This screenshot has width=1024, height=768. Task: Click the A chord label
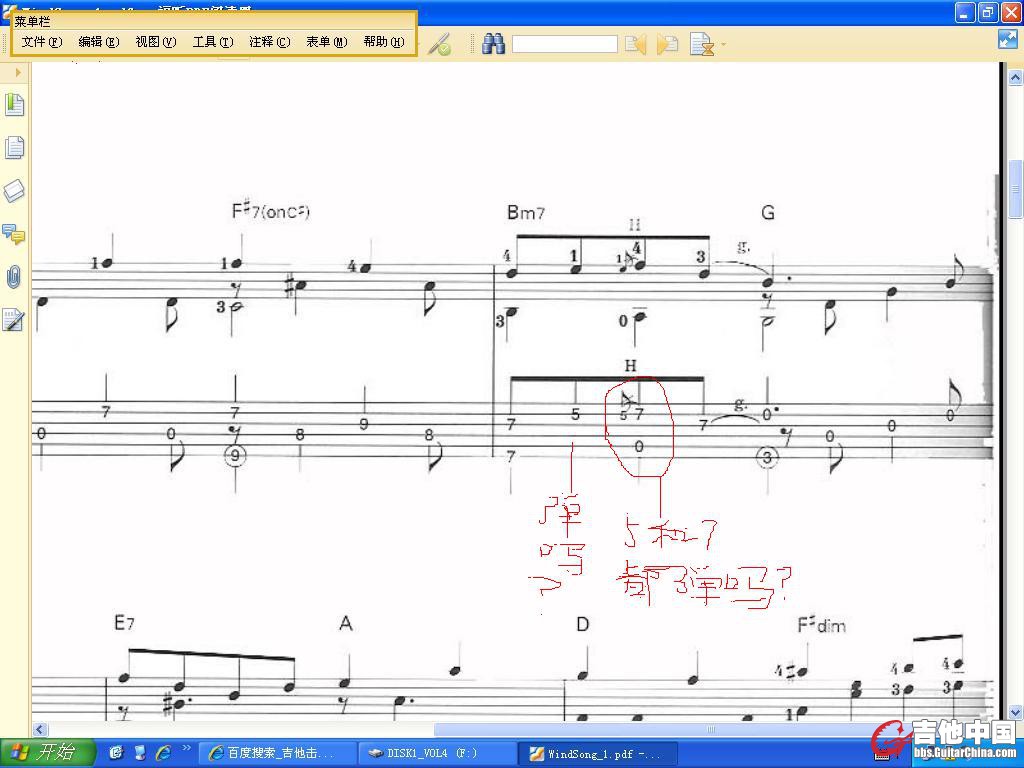346,624
